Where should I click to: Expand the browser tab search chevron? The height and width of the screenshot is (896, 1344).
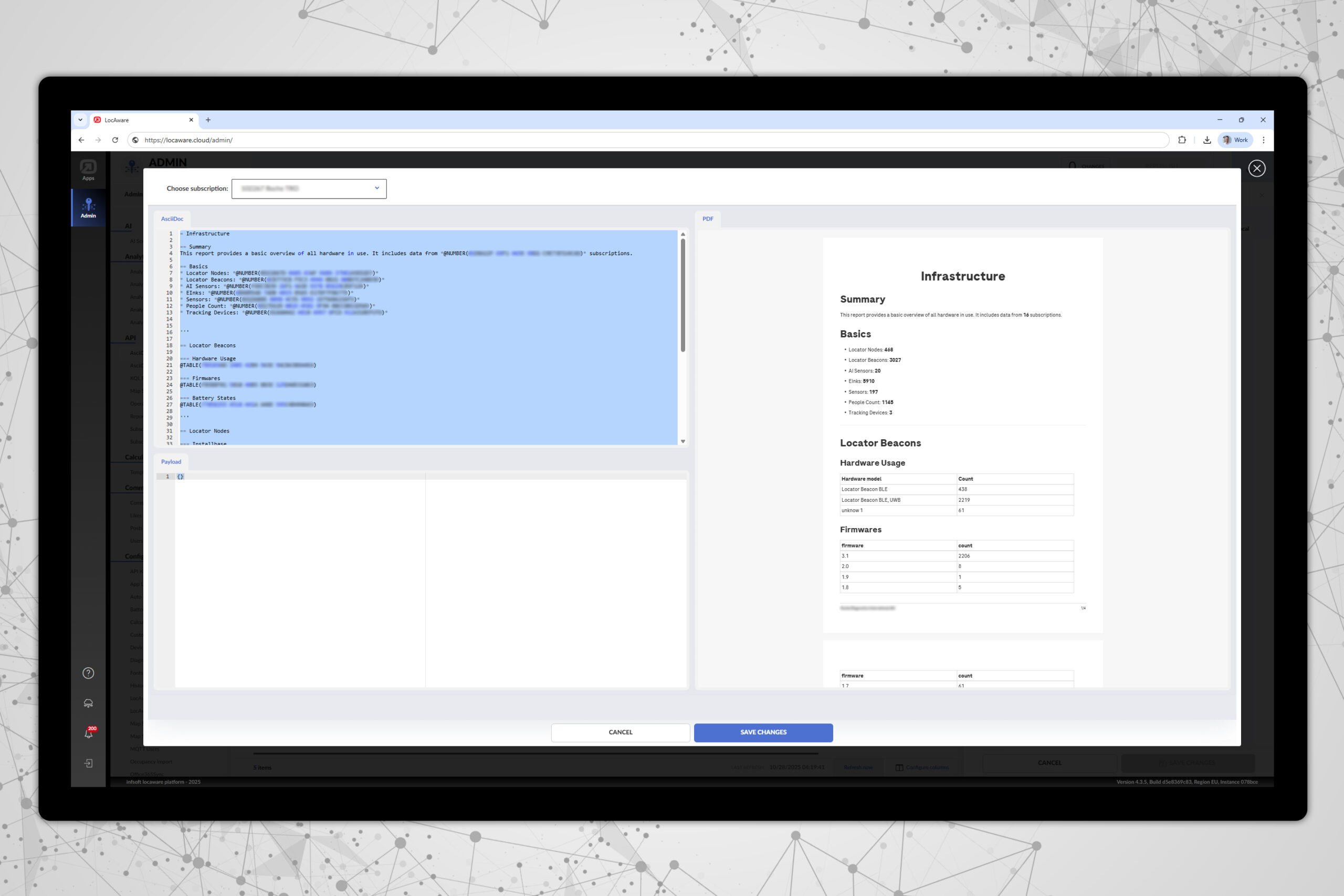point(80,120)
